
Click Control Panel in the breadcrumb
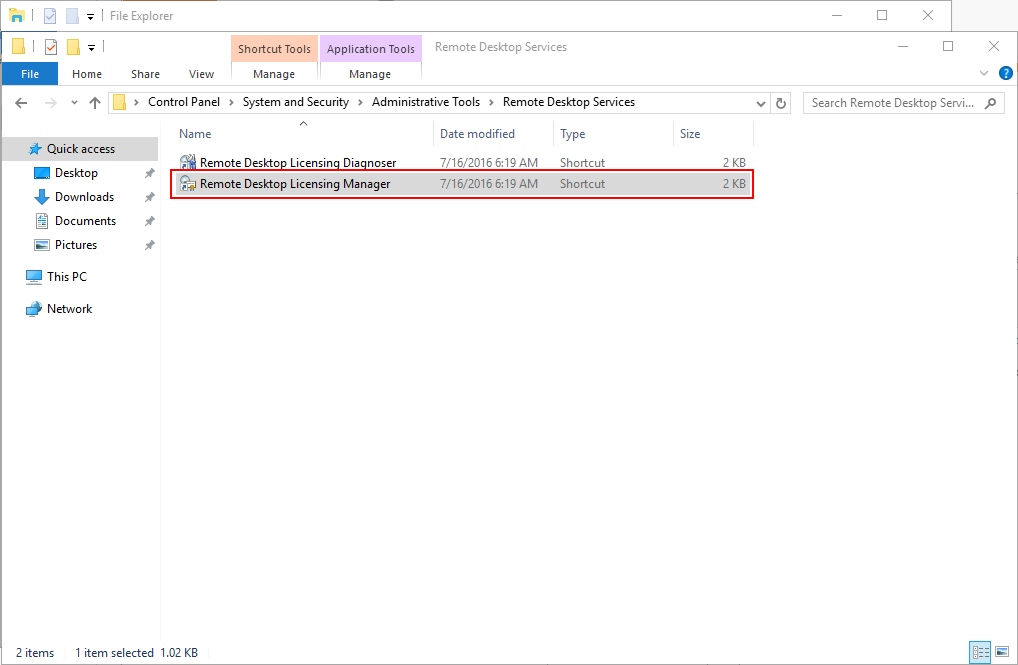tap(184, 102)
